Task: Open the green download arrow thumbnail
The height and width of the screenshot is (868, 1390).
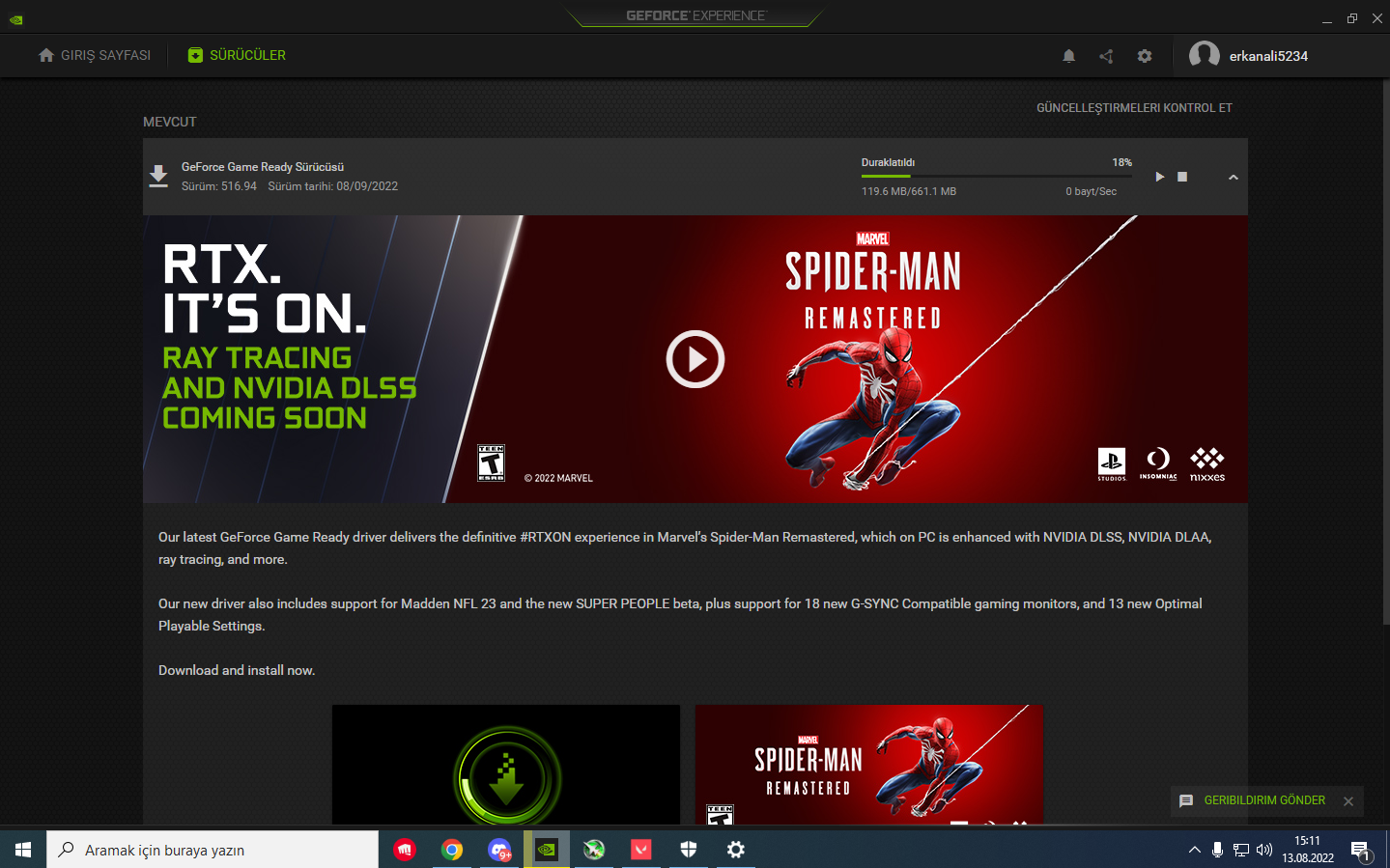Action: (506, 765)
